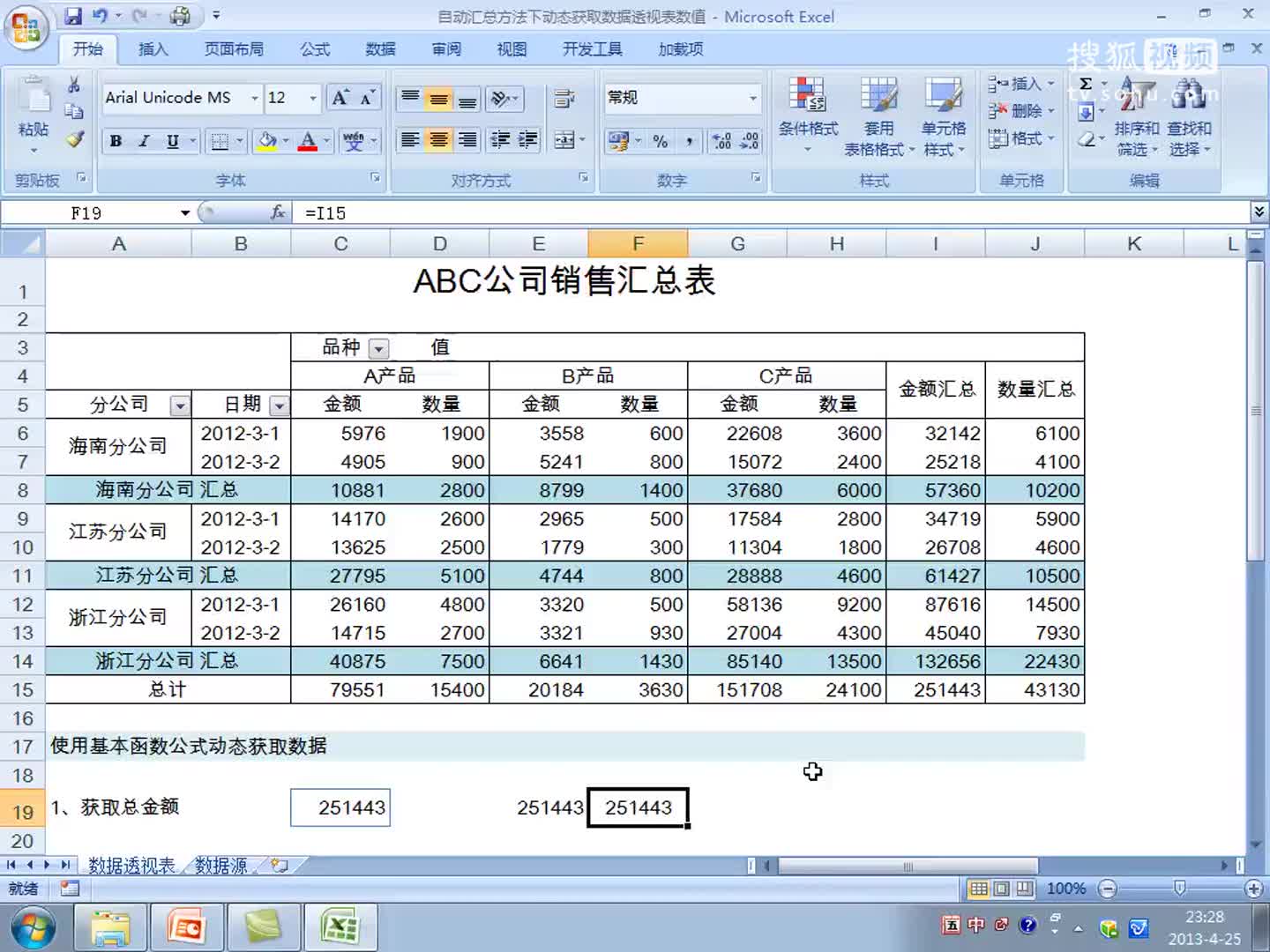Viewport: 1270px width, 952px height.
Task: Click the wrap text icon
Action: 564,98
